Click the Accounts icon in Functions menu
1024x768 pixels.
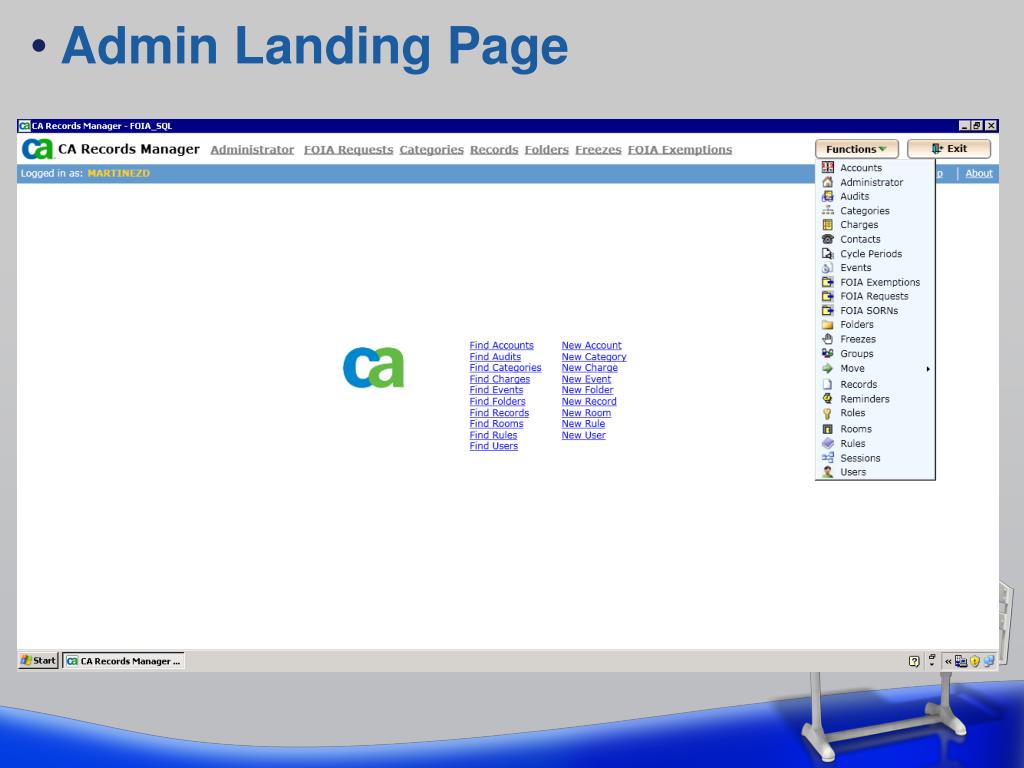[x=827, y=168]
